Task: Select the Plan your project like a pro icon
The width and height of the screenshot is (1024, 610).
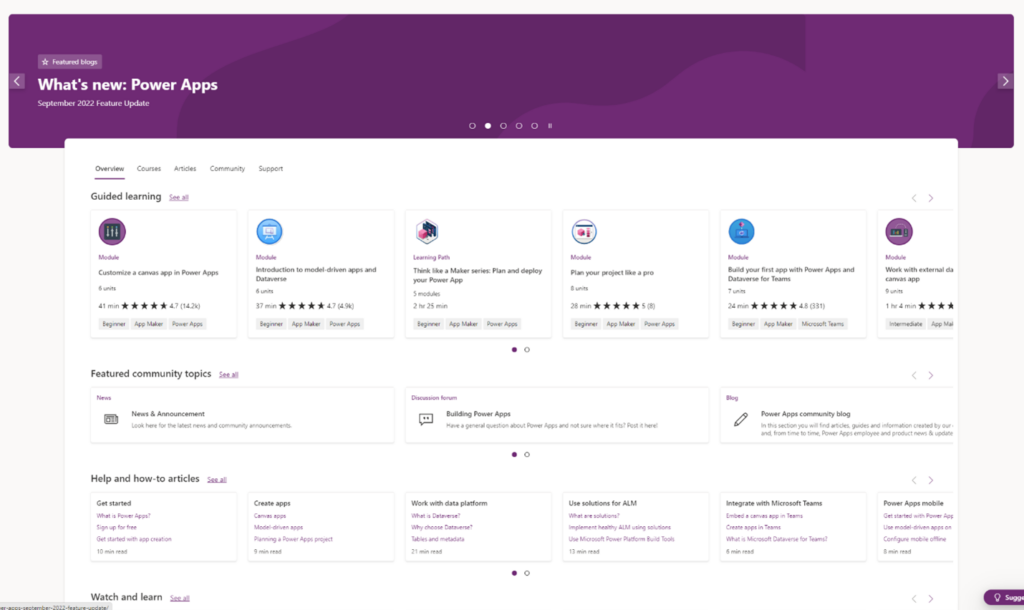Action: click(584, 231)
